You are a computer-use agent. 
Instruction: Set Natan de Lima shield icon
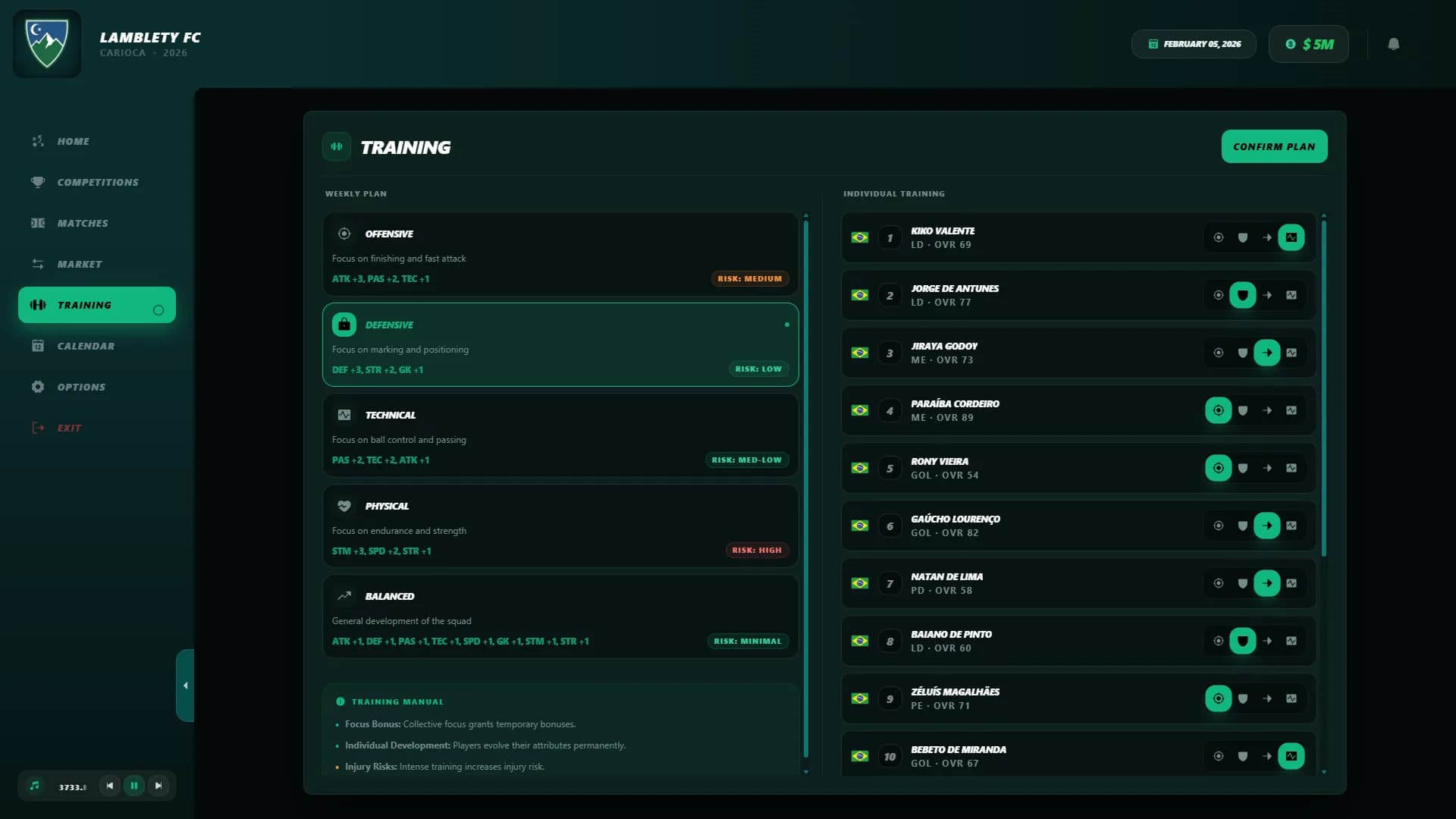[x=1243, y=583]
